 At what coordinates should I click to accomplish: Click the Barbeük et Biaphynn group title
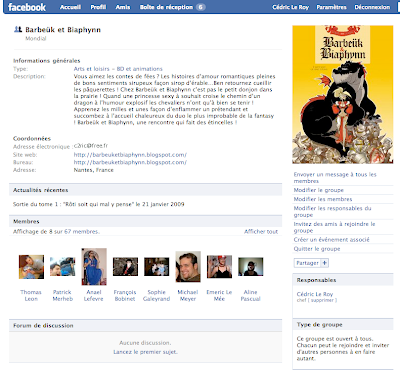(x=63, y=30)
